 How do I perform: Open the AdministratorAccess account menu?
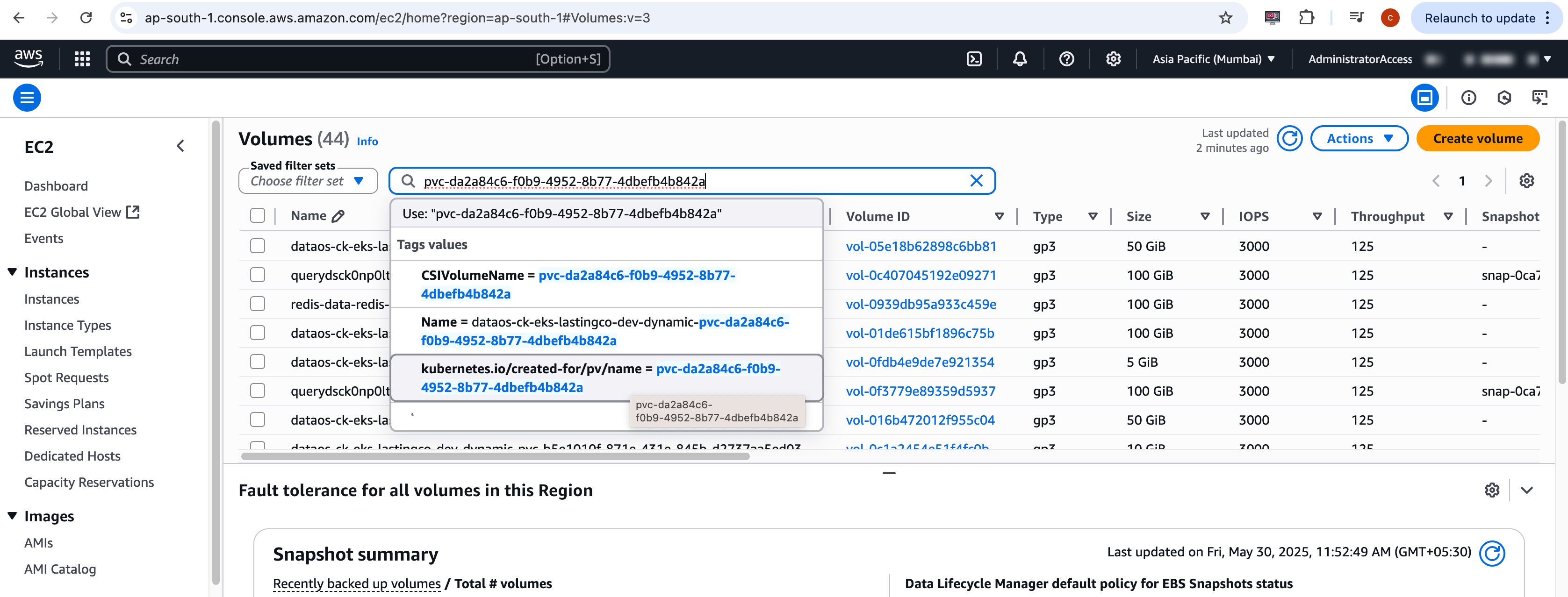coord(1428,59)
